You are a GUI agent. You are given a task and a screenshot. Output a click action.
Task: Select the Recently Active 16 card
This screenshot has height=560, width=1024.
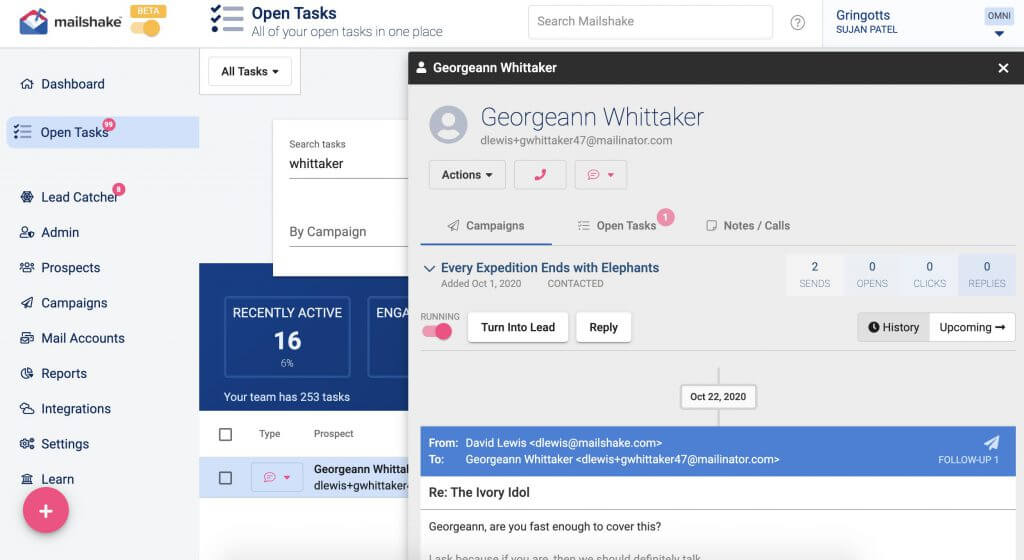tap(287, 337)
